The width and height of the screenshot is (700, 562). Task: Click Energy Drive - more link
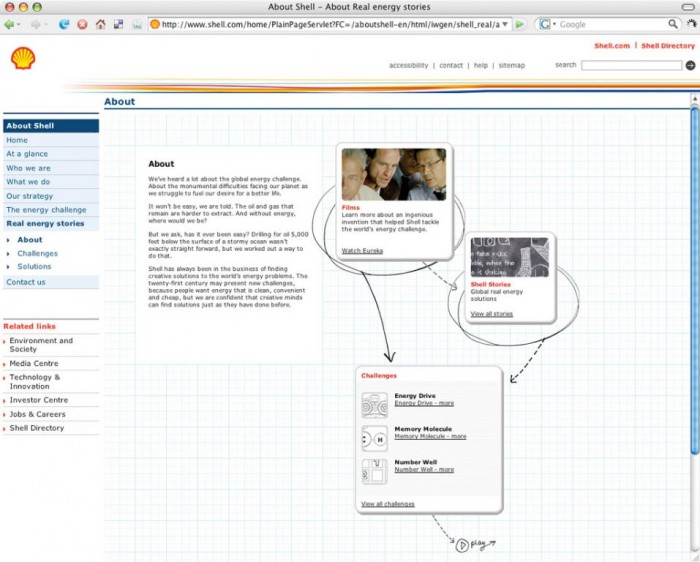point(424,404)
